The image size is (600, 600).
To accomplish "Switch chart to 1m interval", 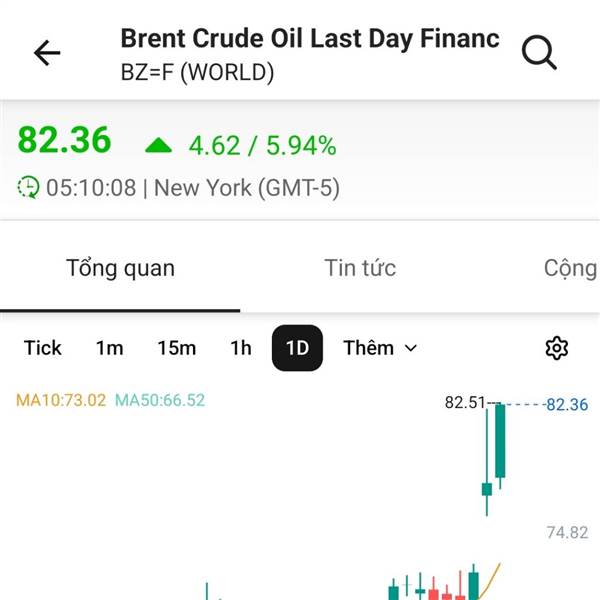I will 109,348.
